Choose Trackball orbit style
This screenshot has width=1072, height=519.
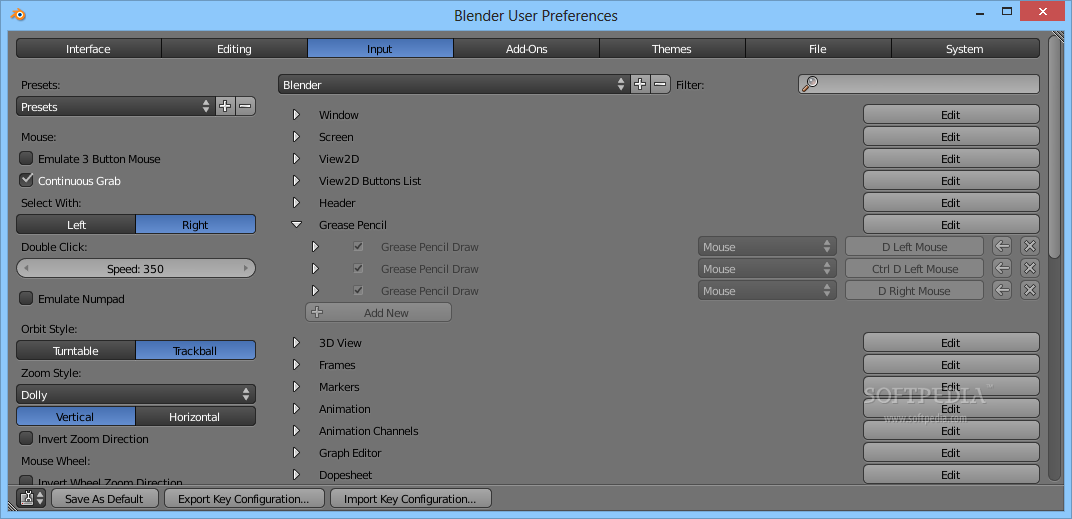click(196, 351)
